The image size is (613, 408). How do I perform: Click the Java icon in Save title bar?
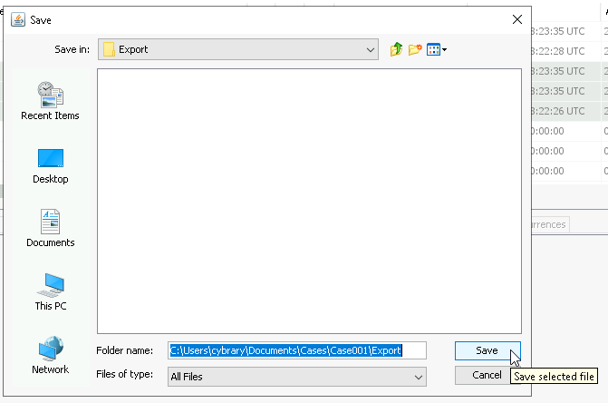(x=18, y=20)
